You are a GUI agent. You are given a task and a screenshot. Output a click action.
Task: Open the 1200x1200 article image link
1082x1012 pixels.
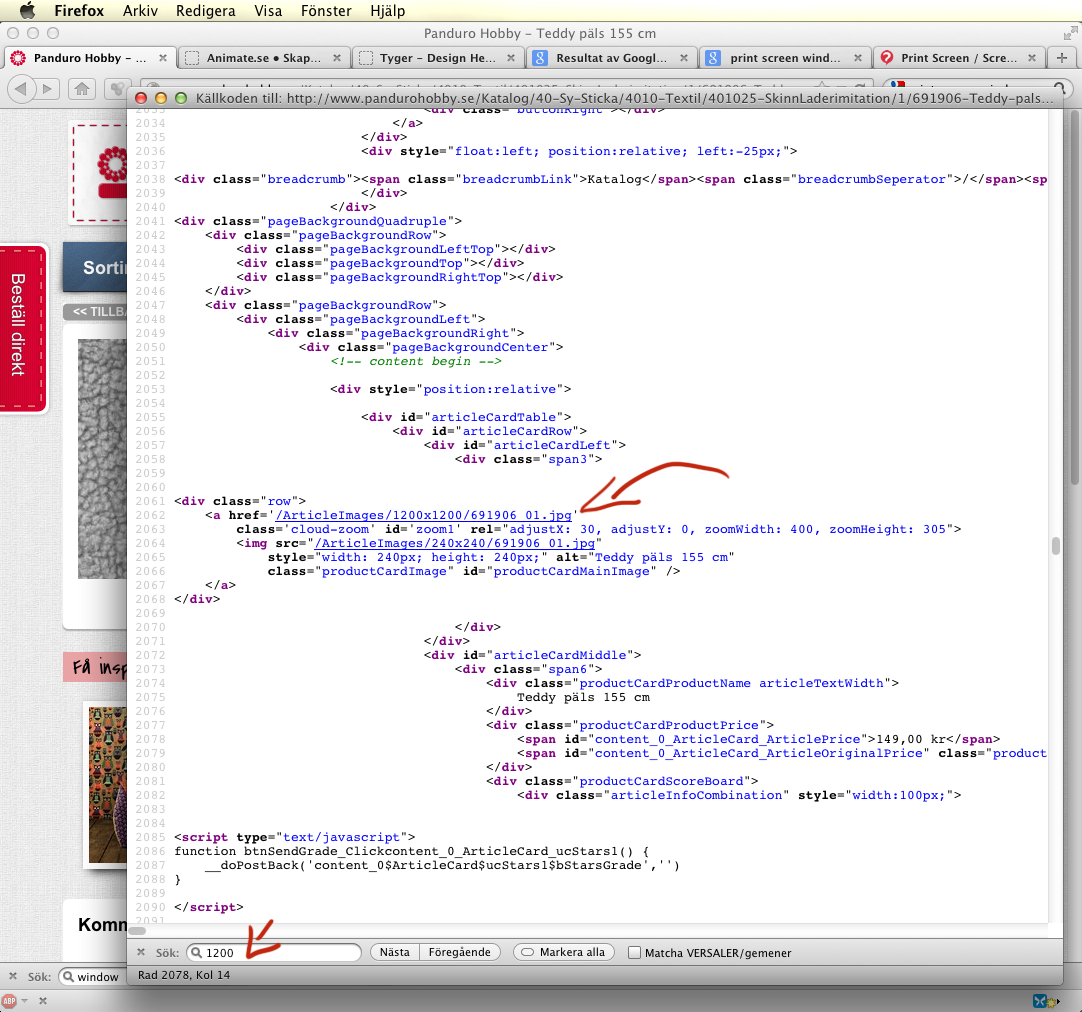424,515
